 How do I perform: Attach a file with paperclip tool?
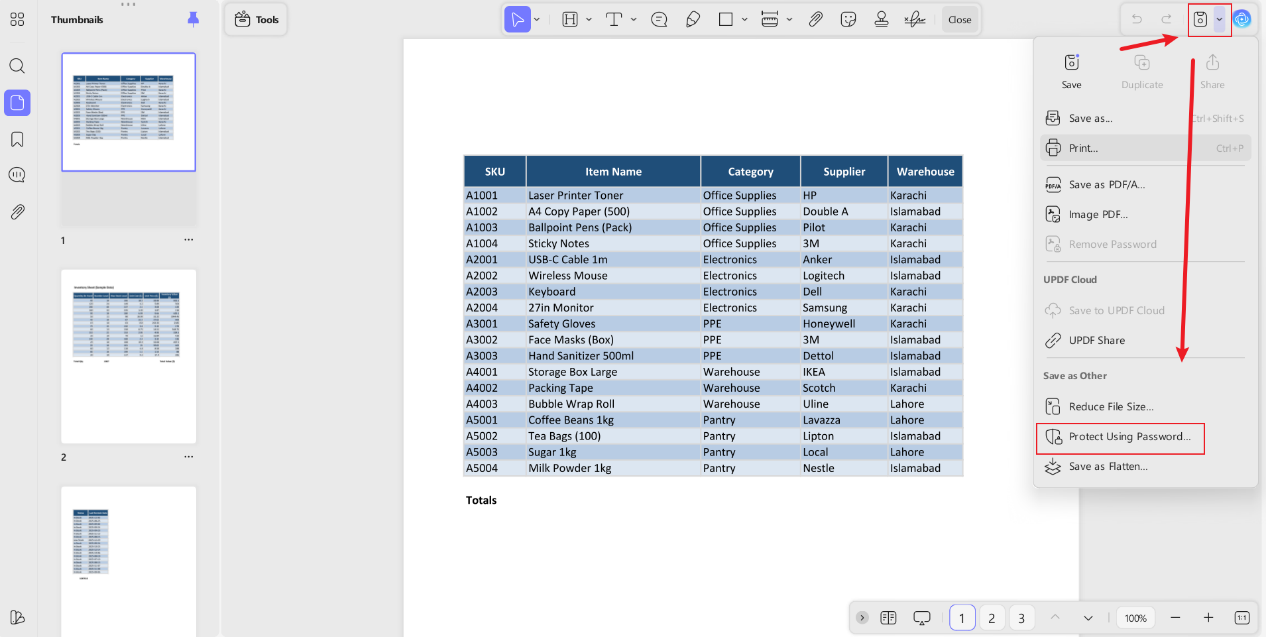(x=815, y=19)
